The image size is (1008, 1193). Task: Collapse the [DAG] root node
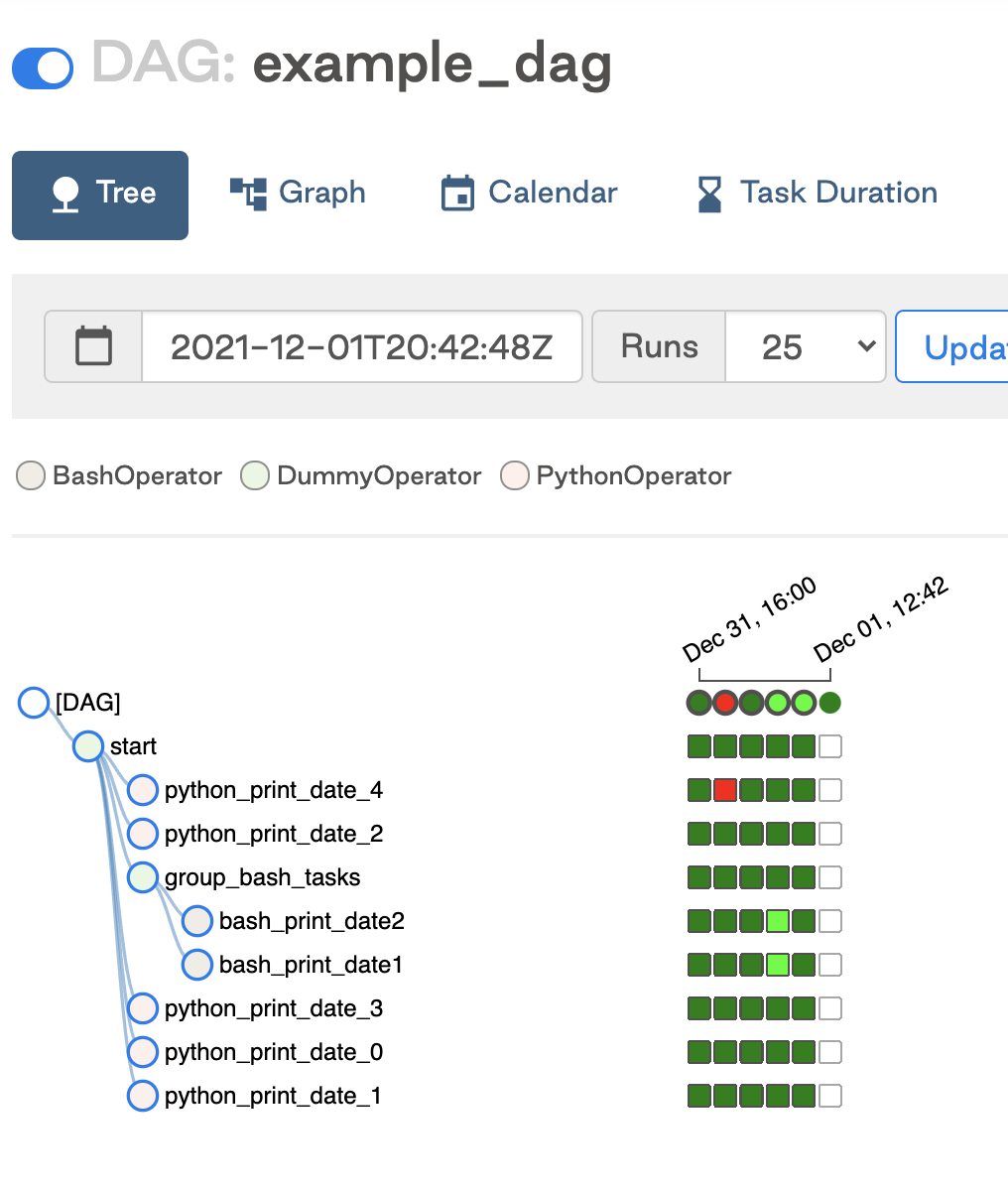coord(34,703)
